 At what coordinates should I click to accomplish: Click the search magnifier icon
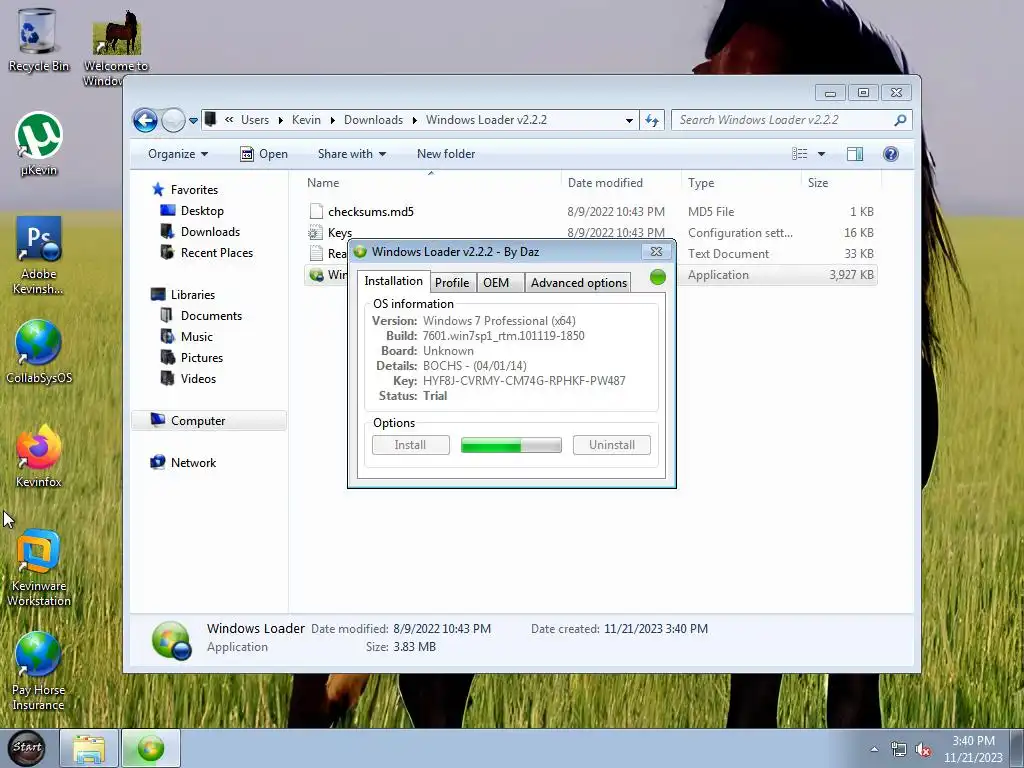(900, 120)
